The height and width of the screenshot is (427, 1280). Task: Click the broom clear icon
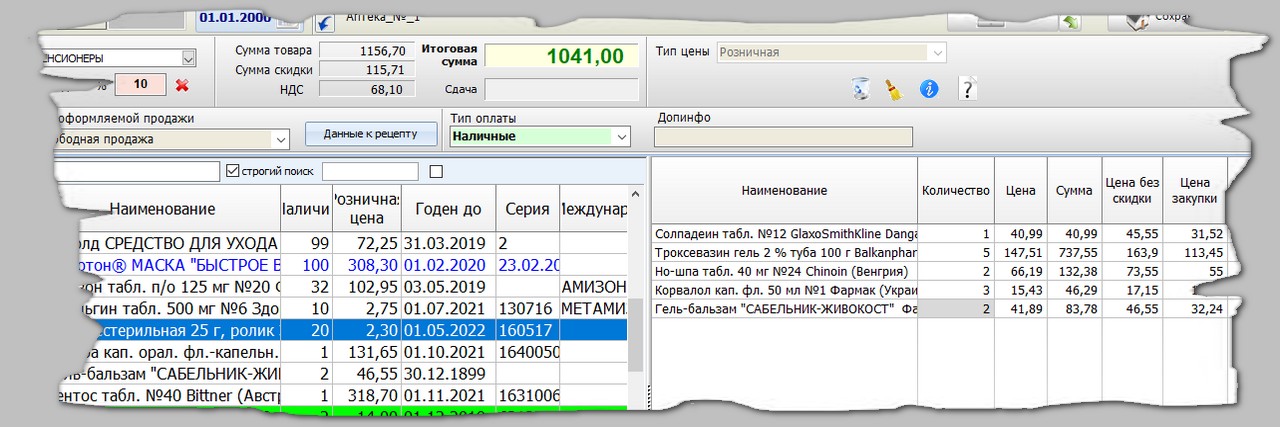[x=893, y=89]
